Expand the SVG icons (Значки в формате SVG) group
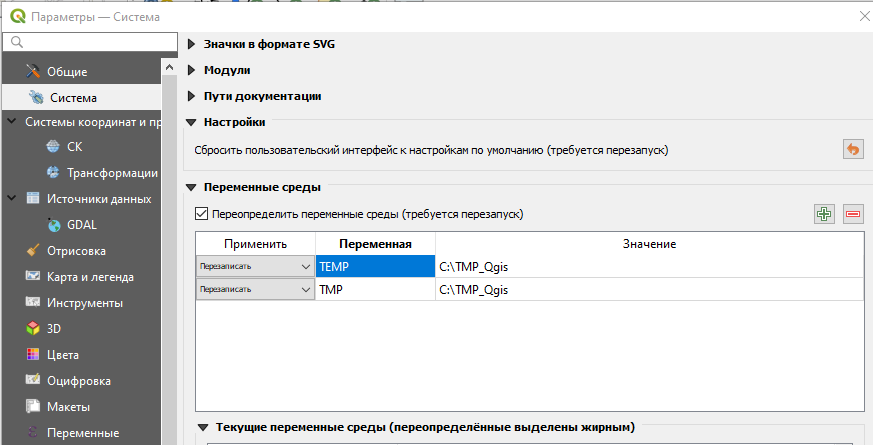This screenshot has height=445, width=873. click(x=192, y=44)
